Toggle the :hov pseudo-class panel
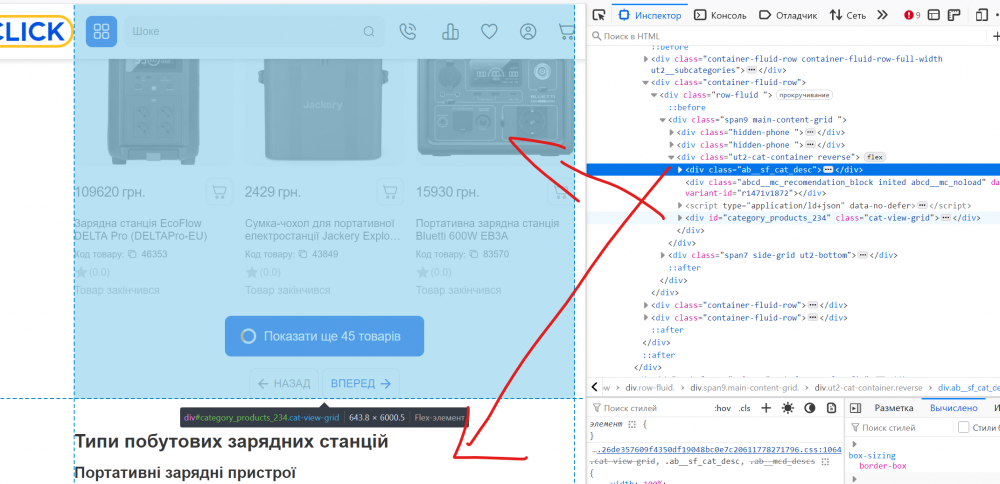Viewport: 1000px width, 484px height. [x=723, y=408]
